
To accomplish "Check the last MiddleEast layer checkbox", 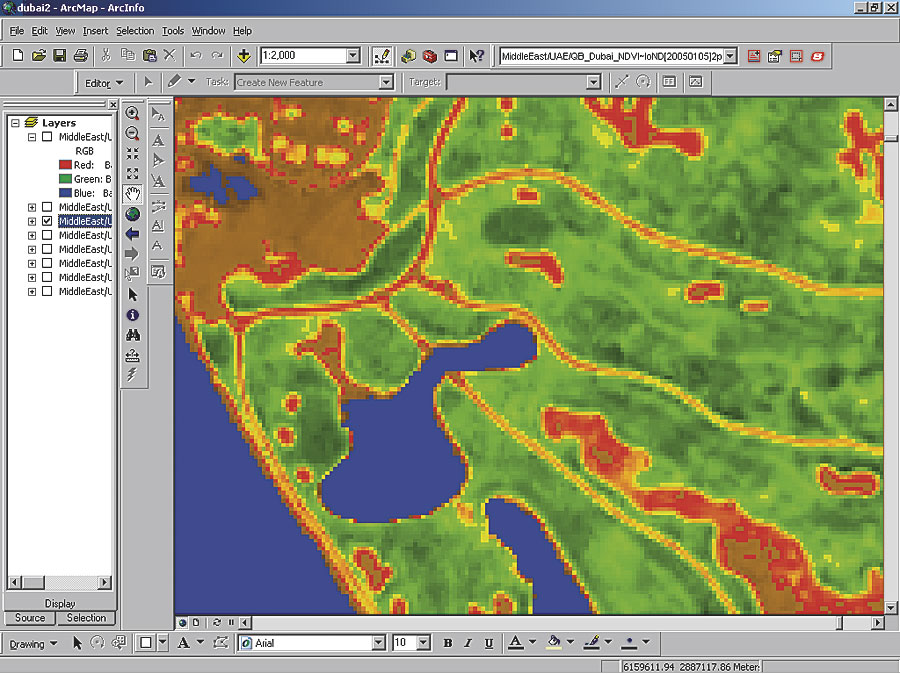I will [47, 291].
